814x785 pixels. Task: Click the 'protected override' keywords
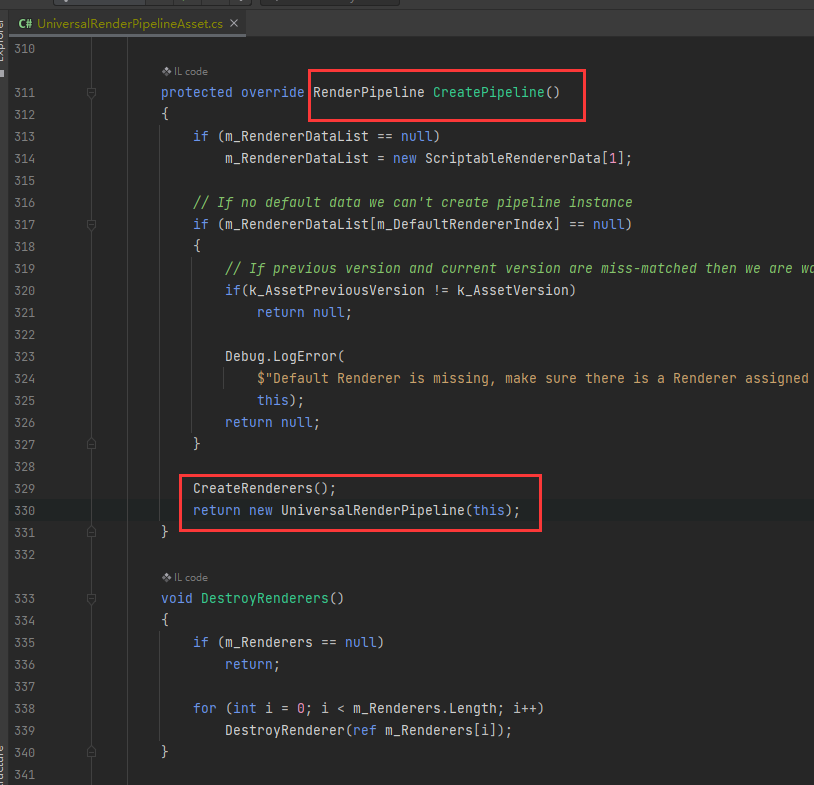[x=233, y=92]
